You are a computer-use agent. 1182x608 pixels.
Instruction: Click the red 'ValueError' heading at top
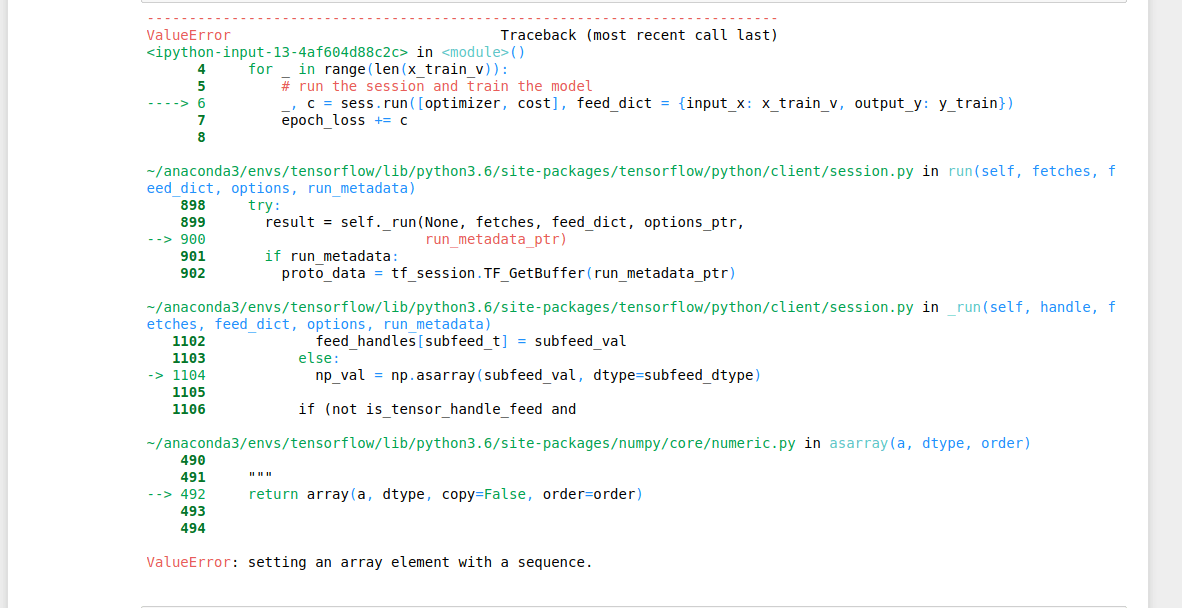click(188, 35)
